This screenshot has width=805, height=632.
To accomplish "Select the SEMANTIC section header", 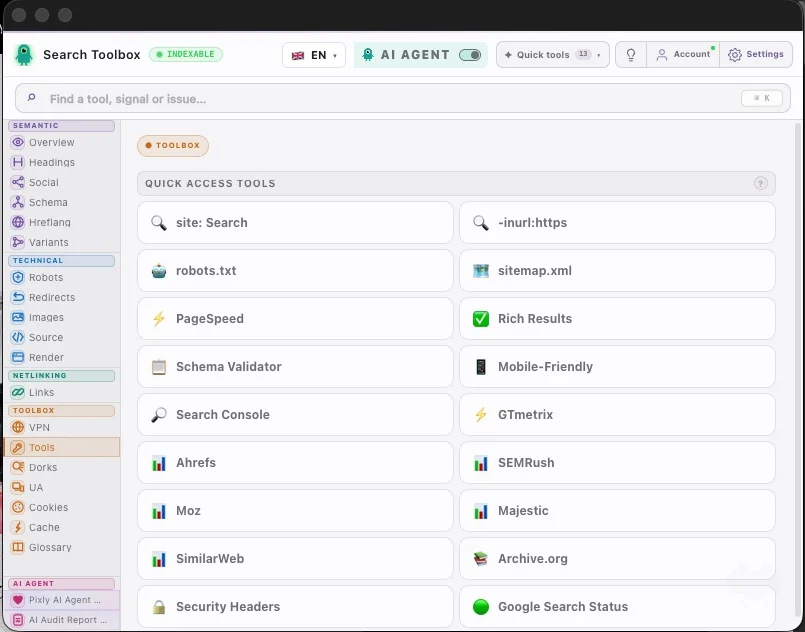I will (62, 125).
